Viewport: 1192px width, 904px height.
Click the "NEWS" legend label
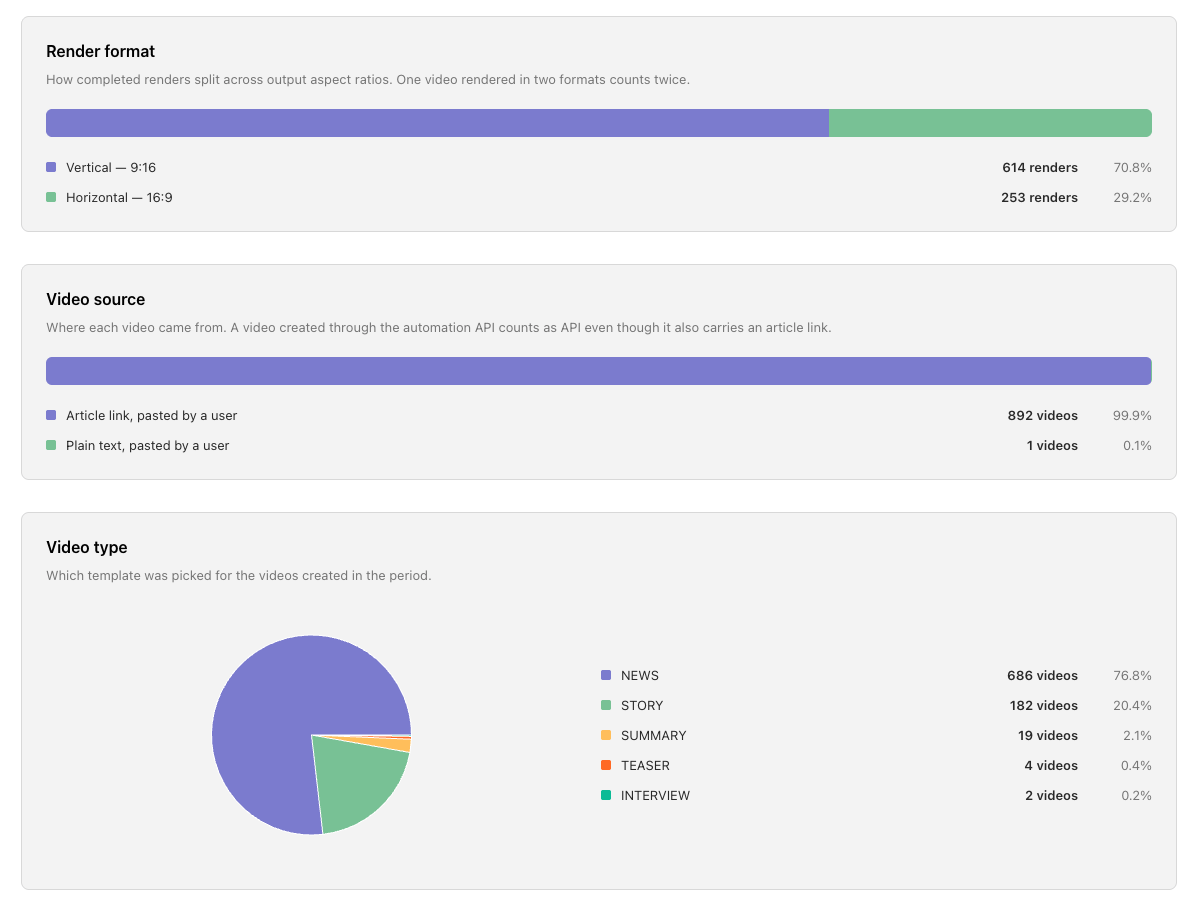pyautogui.click(x=640, y=676)
